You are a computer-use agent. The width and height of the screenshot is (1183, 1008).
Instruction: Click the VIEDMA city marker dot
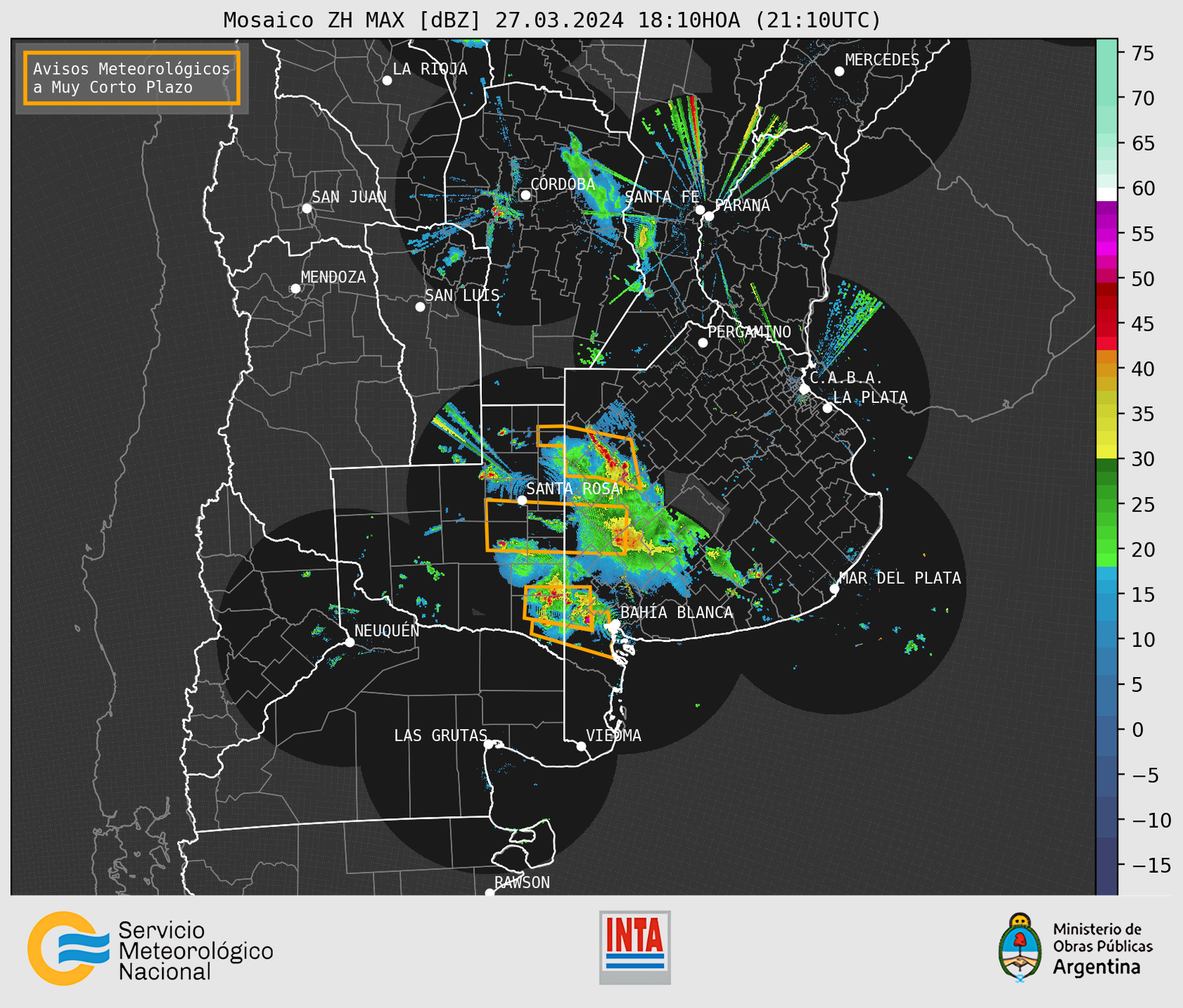click(x=581, y=746)
